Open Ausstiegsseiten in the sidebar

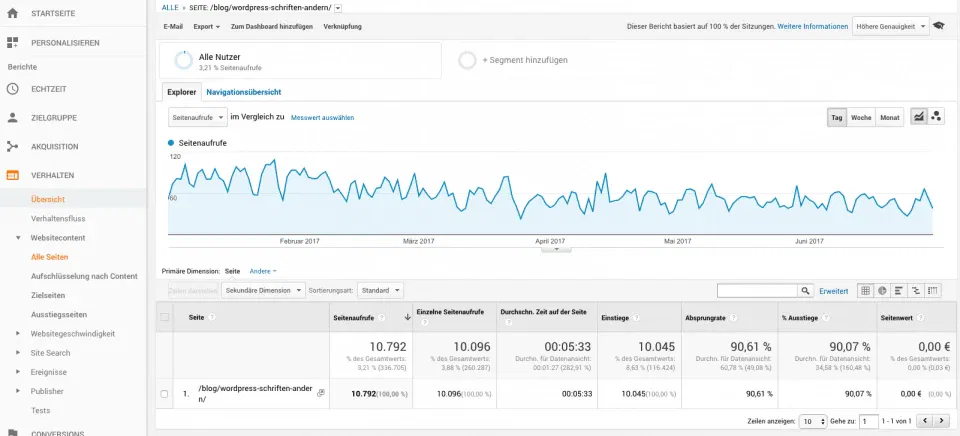tap(59, 315)
